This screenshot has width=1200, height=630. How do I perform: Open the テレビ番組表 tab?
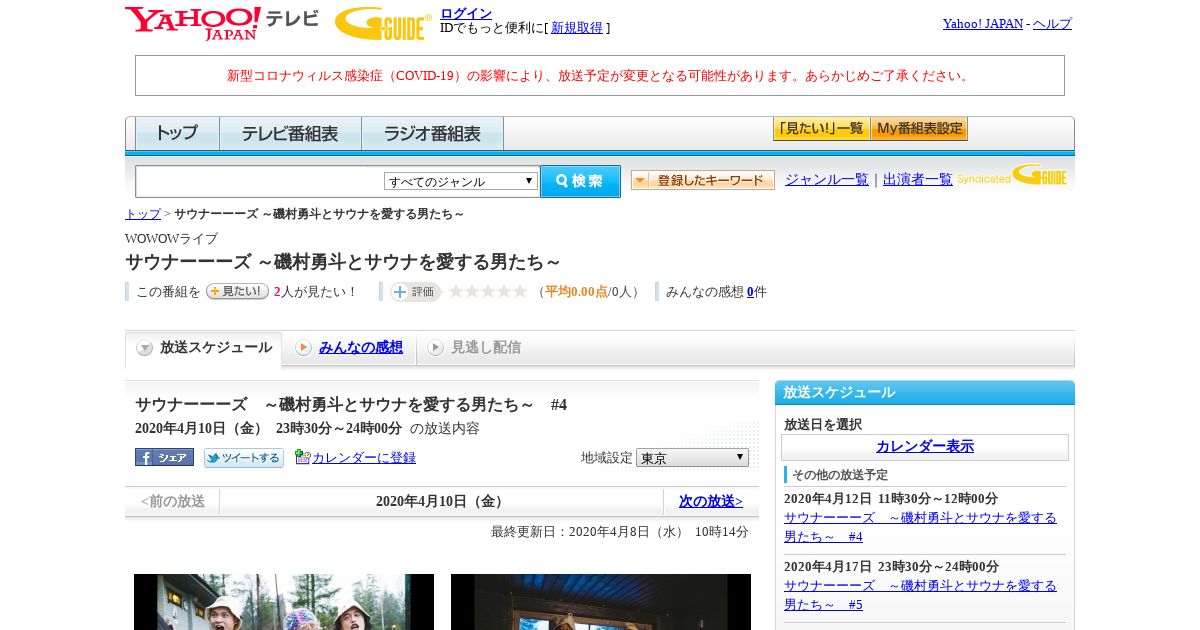[x=290, y=133]
